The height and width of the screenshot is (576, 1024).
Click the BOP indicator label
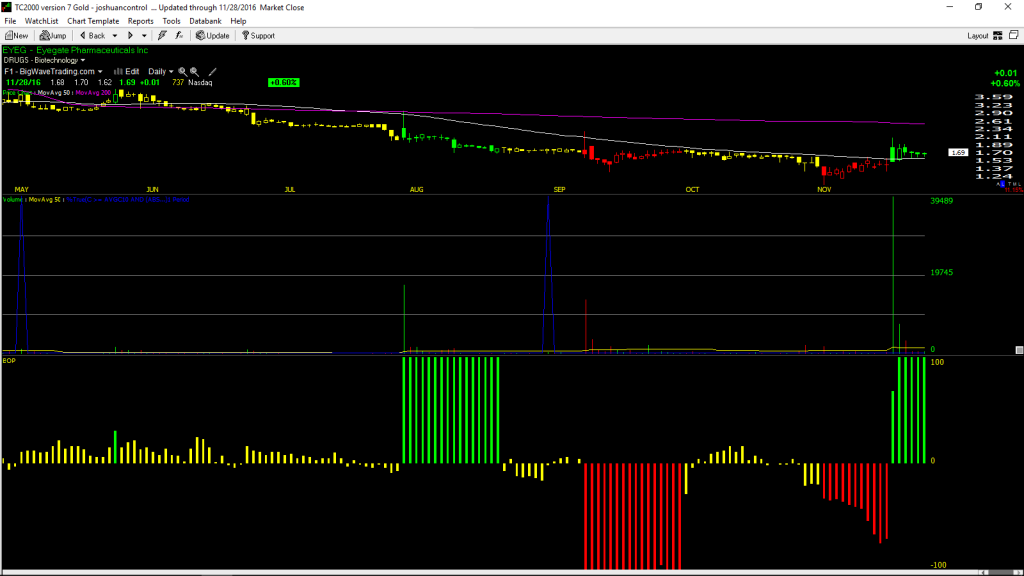click(9, 360)
